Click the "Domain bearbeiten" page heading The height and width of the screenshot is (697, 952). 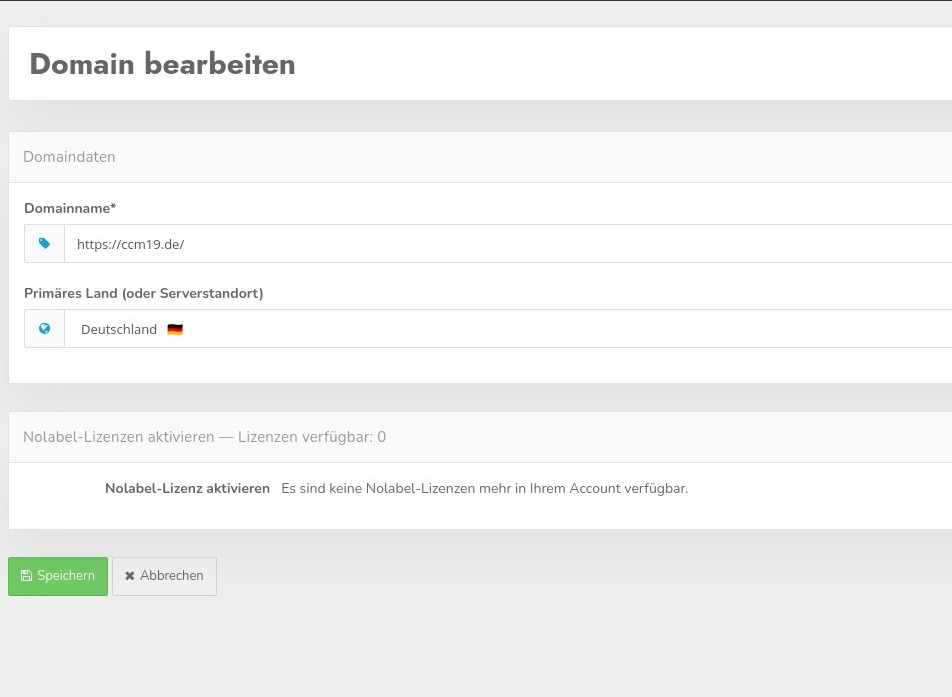[162, 64]
